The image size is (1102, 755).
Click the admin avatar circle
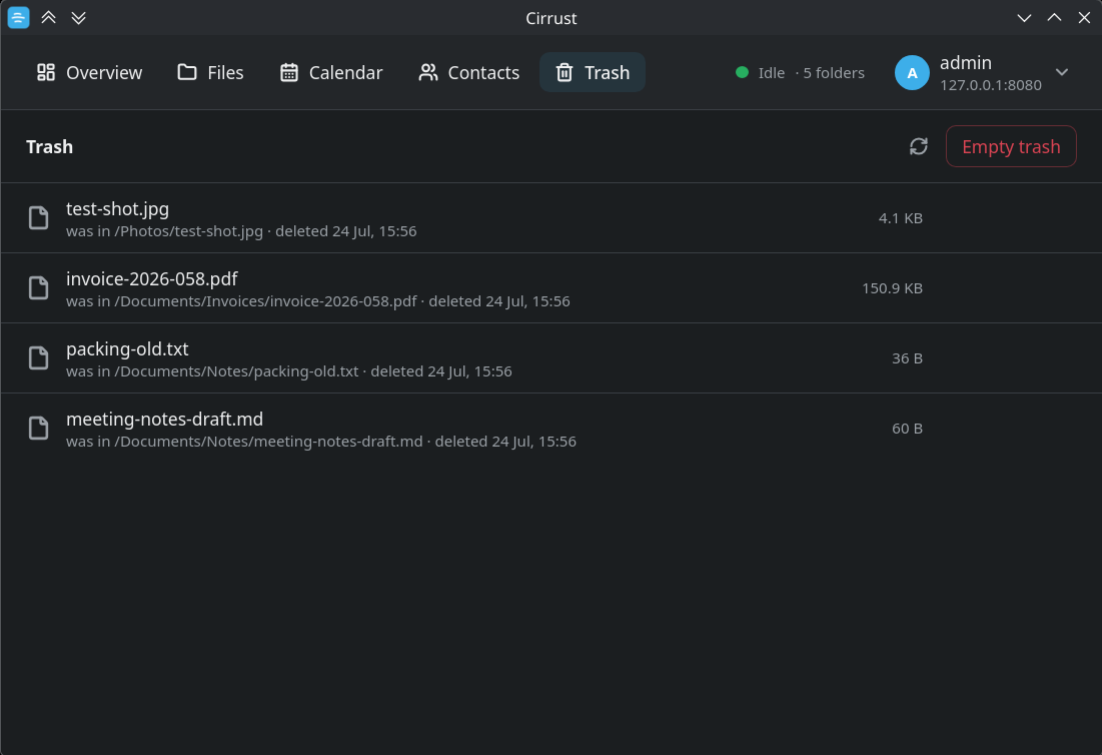click(x=912, y=72)
